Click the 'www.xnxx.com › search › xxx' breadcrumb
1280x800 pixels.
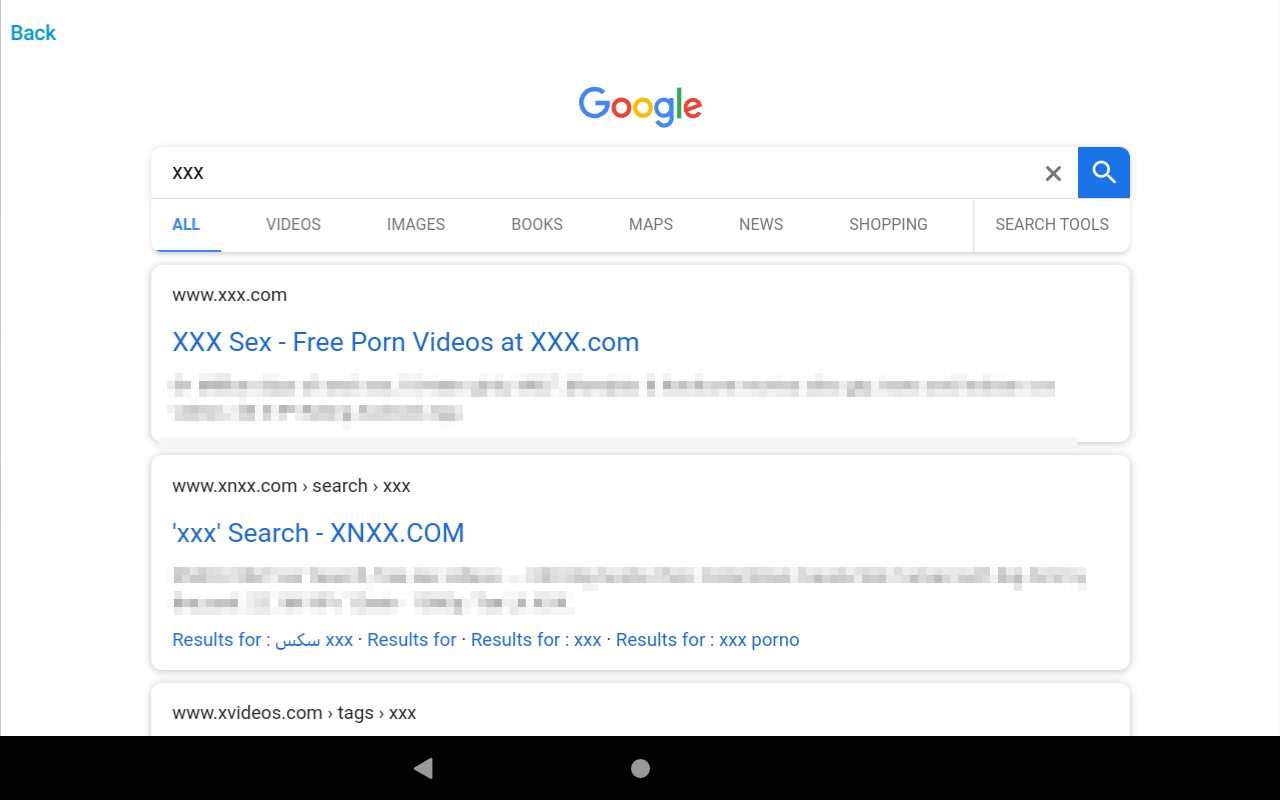point(291,486)
